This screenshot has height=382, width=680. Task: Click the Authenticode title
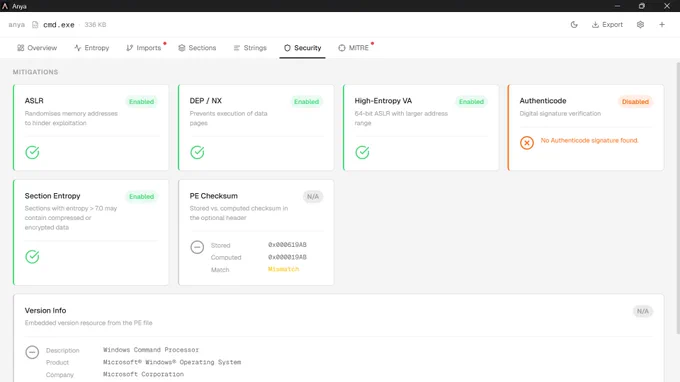click(543, 101)
